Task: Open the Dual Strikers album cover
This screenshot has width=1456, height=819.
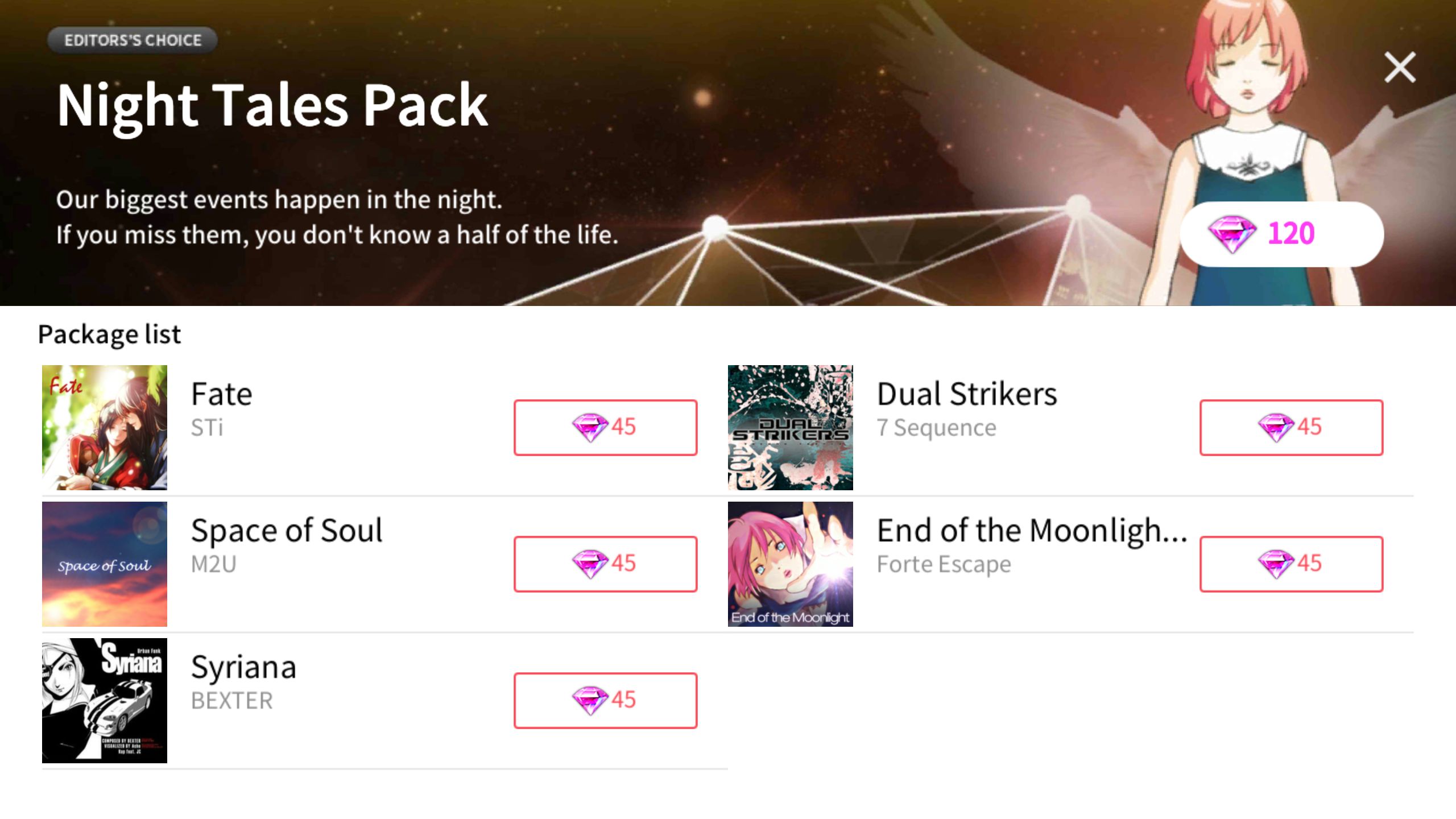Action: pyautogui.click(x=791, y=428)
